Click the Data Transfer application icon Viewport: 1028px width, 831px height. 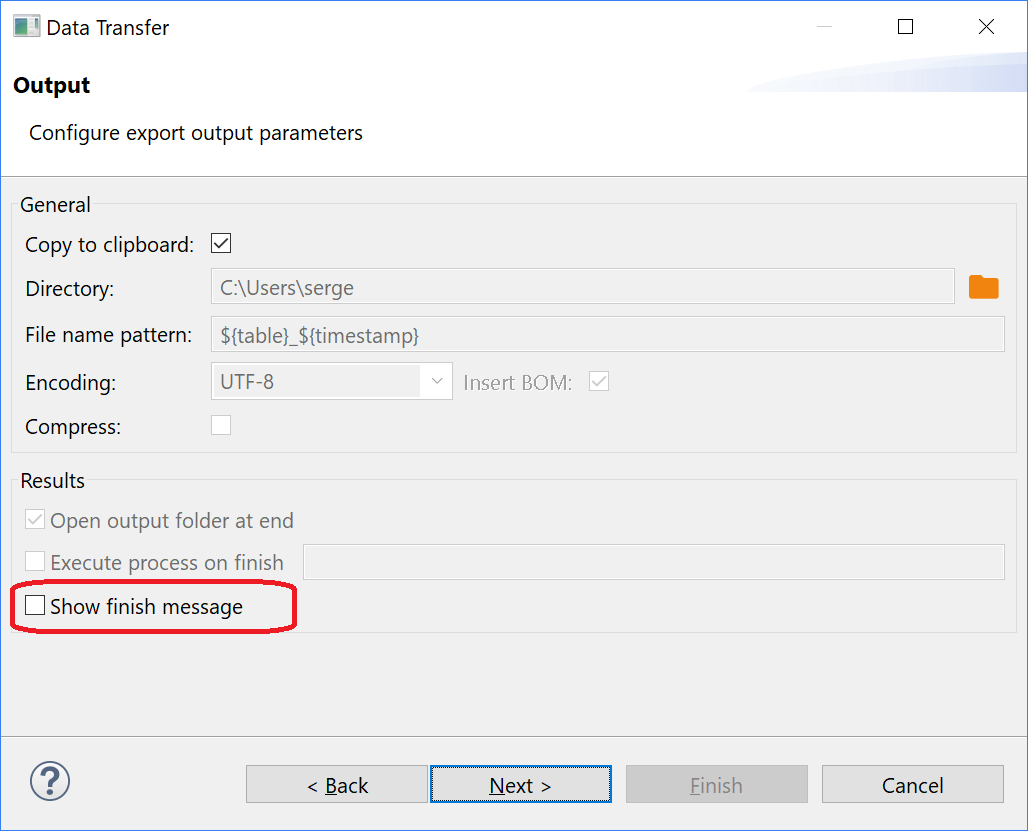pyautogui.click(x=25, y=26)
